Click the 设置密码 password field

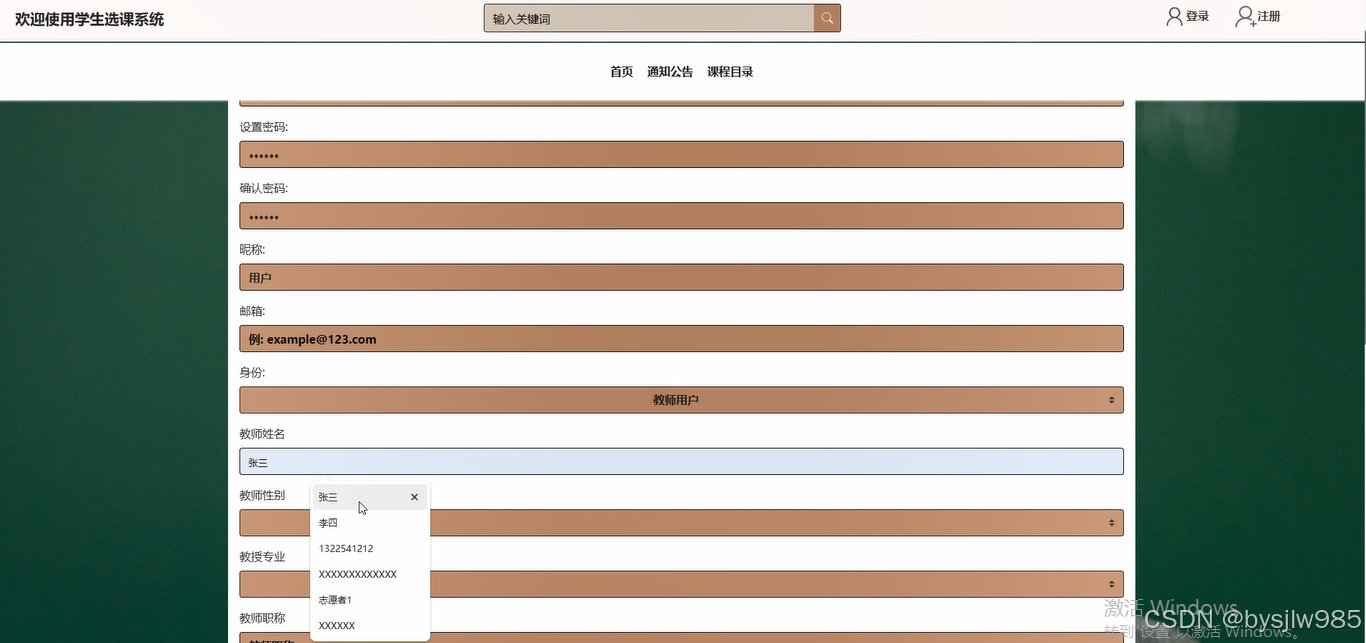click(x=681, y=154)
